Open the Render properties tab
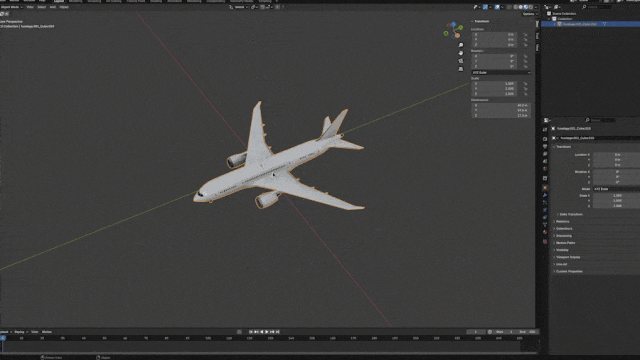Screen dimensions: 640x360 545,139
